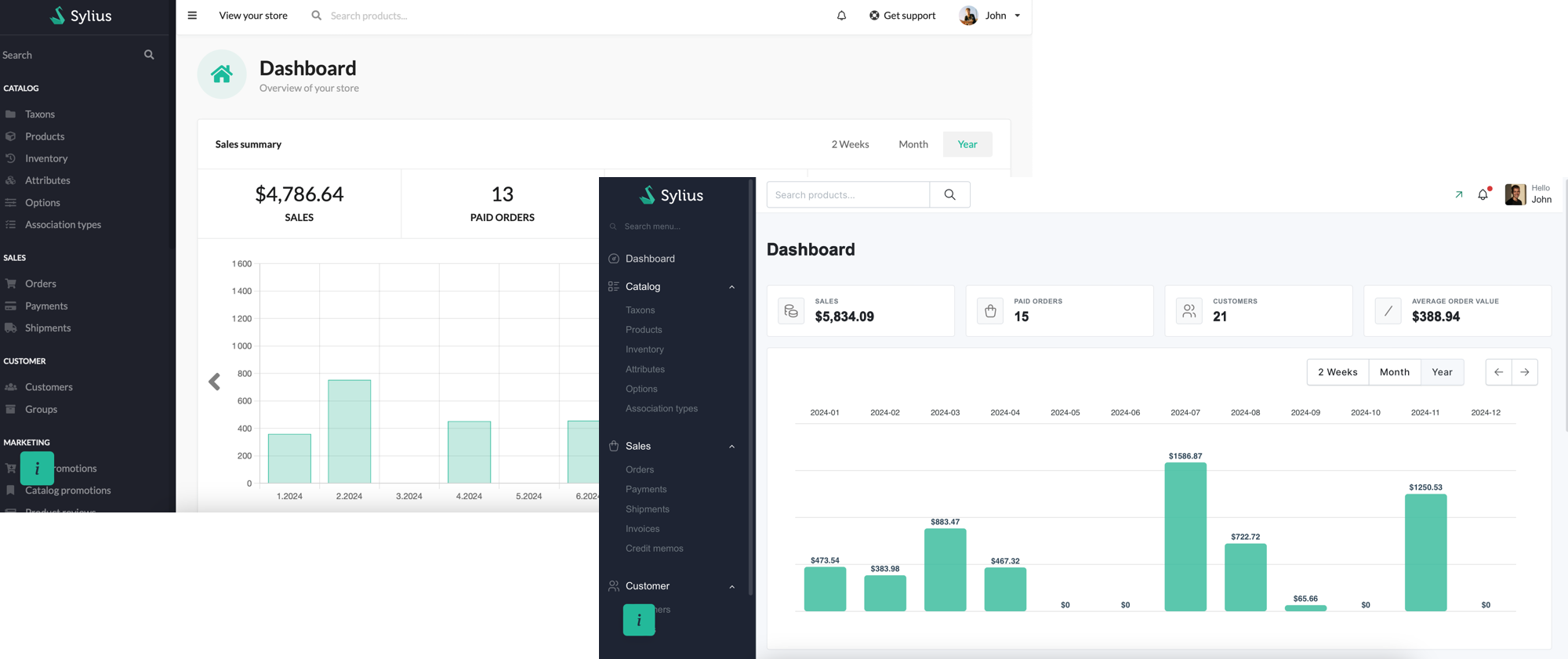Switch new chart to Year
This screenshot has height=659, width=1568.
point(1443,372)
